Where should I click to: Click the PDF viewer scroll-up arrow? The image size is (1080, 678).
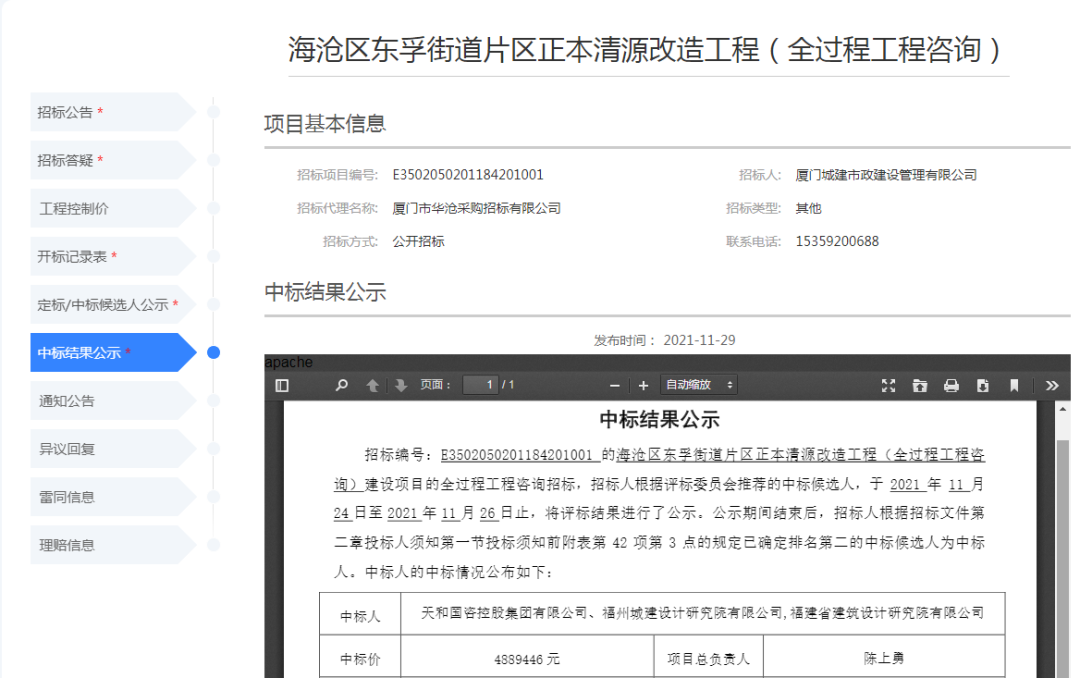[x=1063, y=409]
